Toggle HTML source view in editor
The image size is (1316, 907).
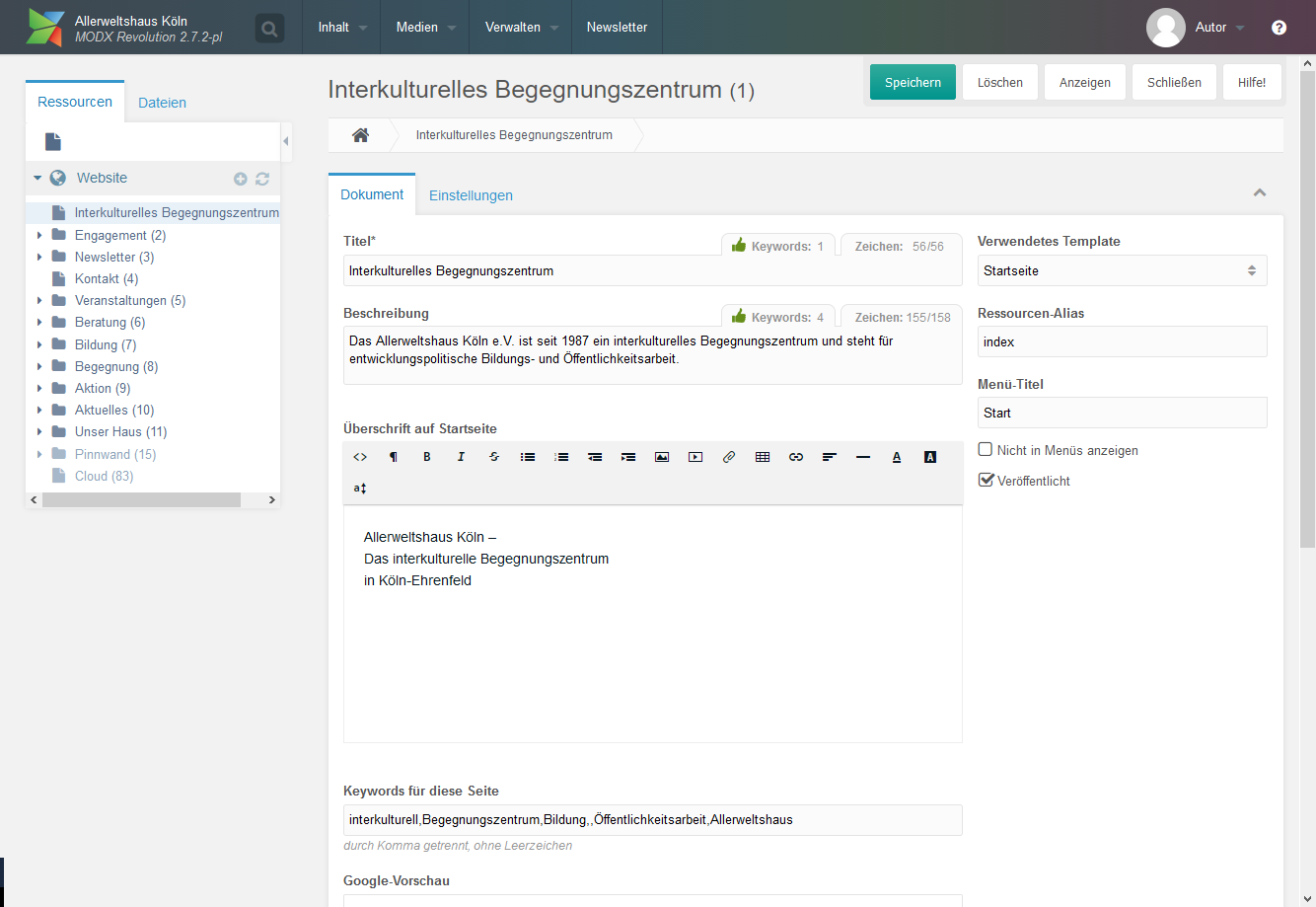tap(360, 457)
